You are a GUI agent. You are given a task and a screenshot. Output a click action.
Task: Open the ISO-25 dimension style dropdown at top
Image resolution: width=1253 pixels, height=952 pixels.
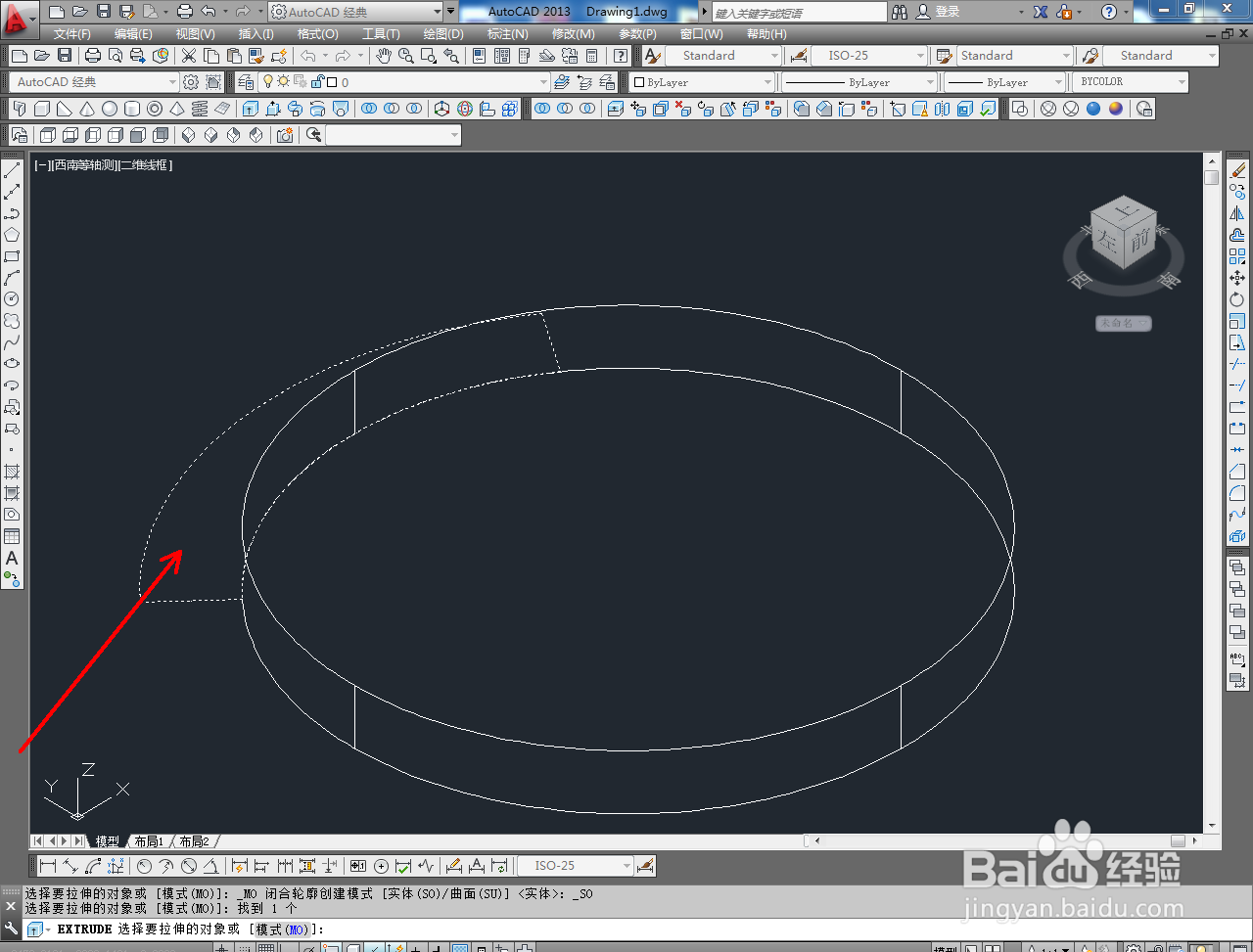pyautogui.click(x=868, y=56)
